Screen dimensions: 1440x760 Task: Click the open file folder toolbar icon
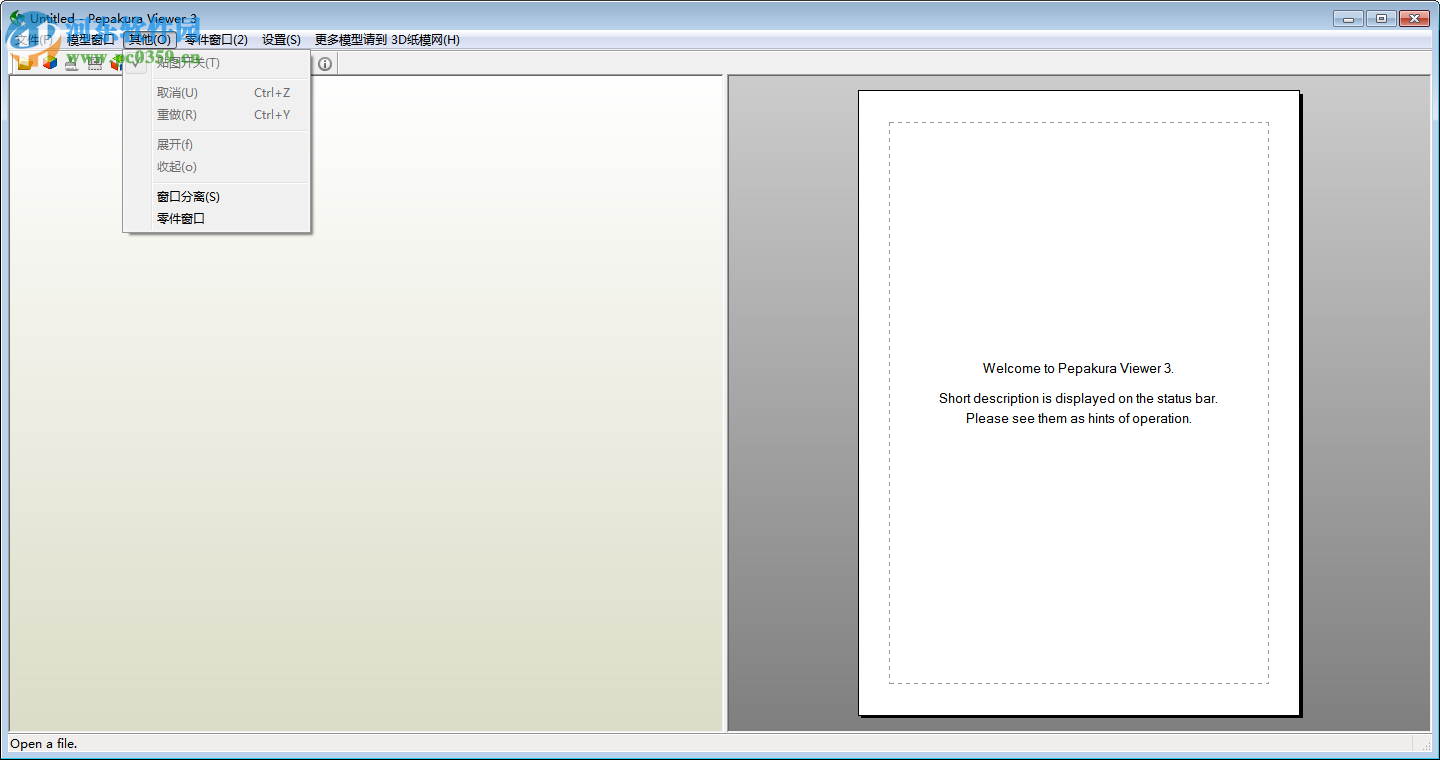point(24,63)
